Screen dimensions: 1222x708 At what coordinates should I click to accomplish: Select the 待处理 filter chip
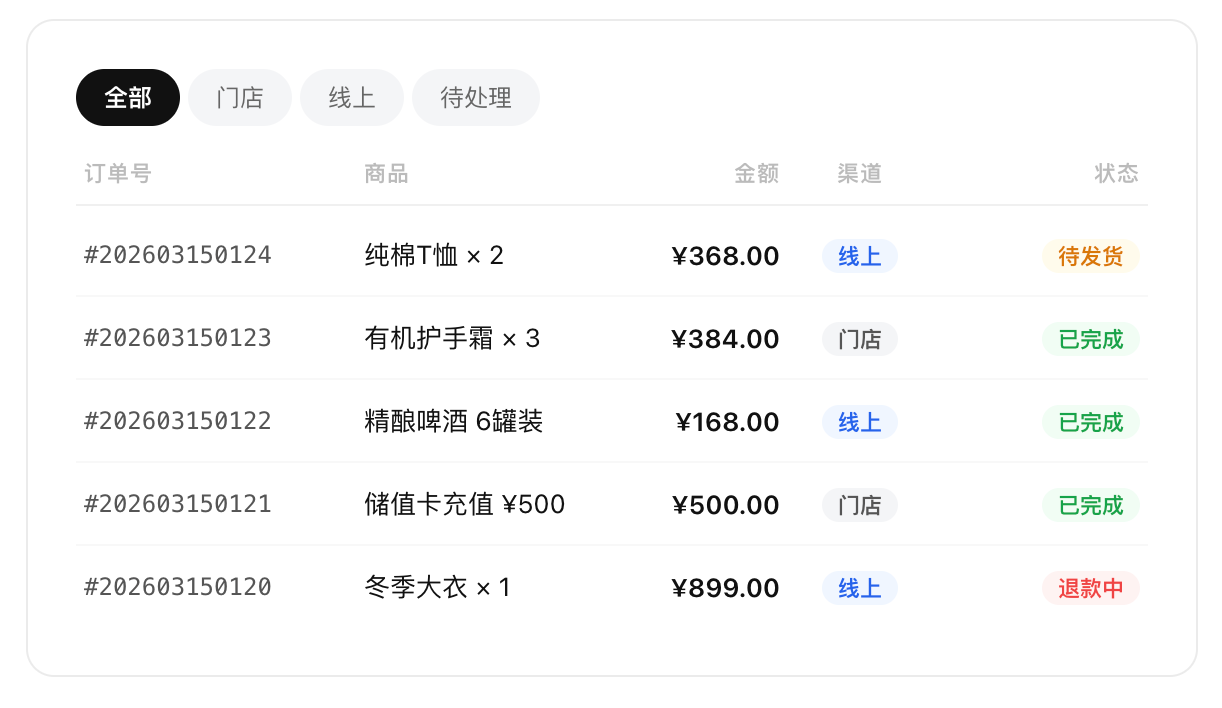(x=476, y=97)
